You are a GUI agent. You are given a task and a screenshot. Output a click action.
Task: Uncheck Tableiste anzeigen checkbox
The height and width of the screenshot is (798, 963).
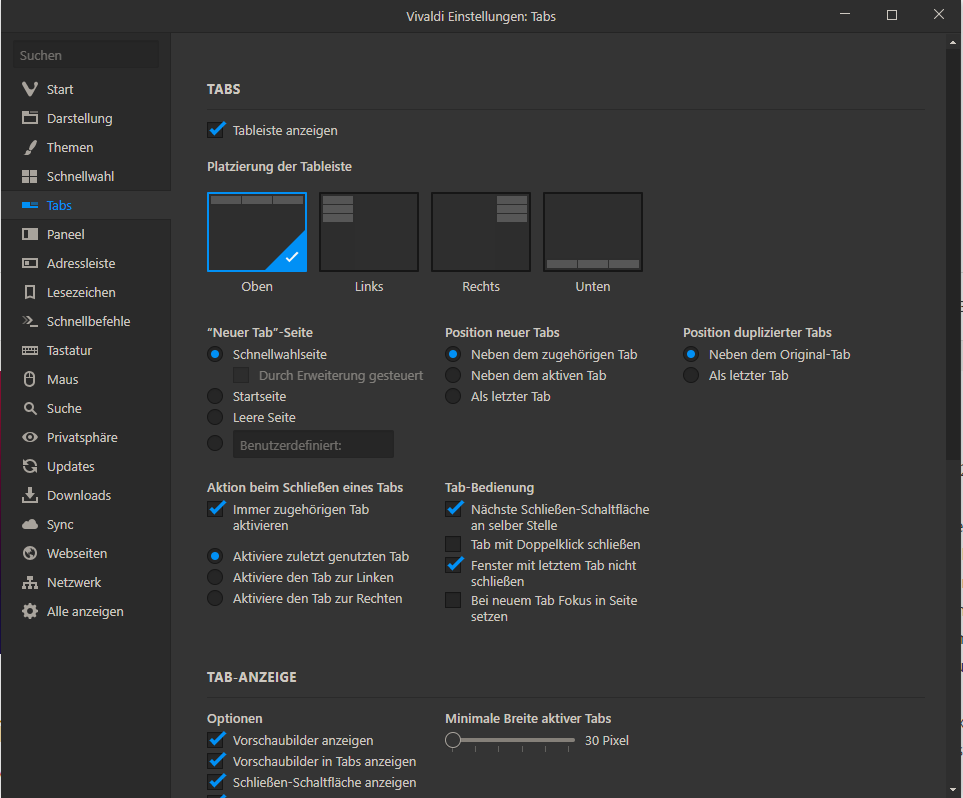coord(216,130)
